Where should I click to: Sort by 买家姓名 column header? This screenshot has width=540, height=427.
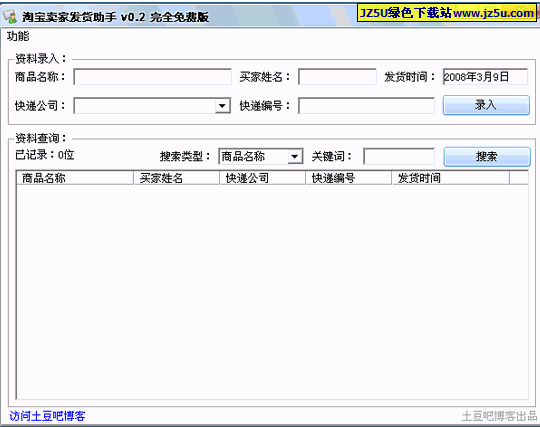177,178
